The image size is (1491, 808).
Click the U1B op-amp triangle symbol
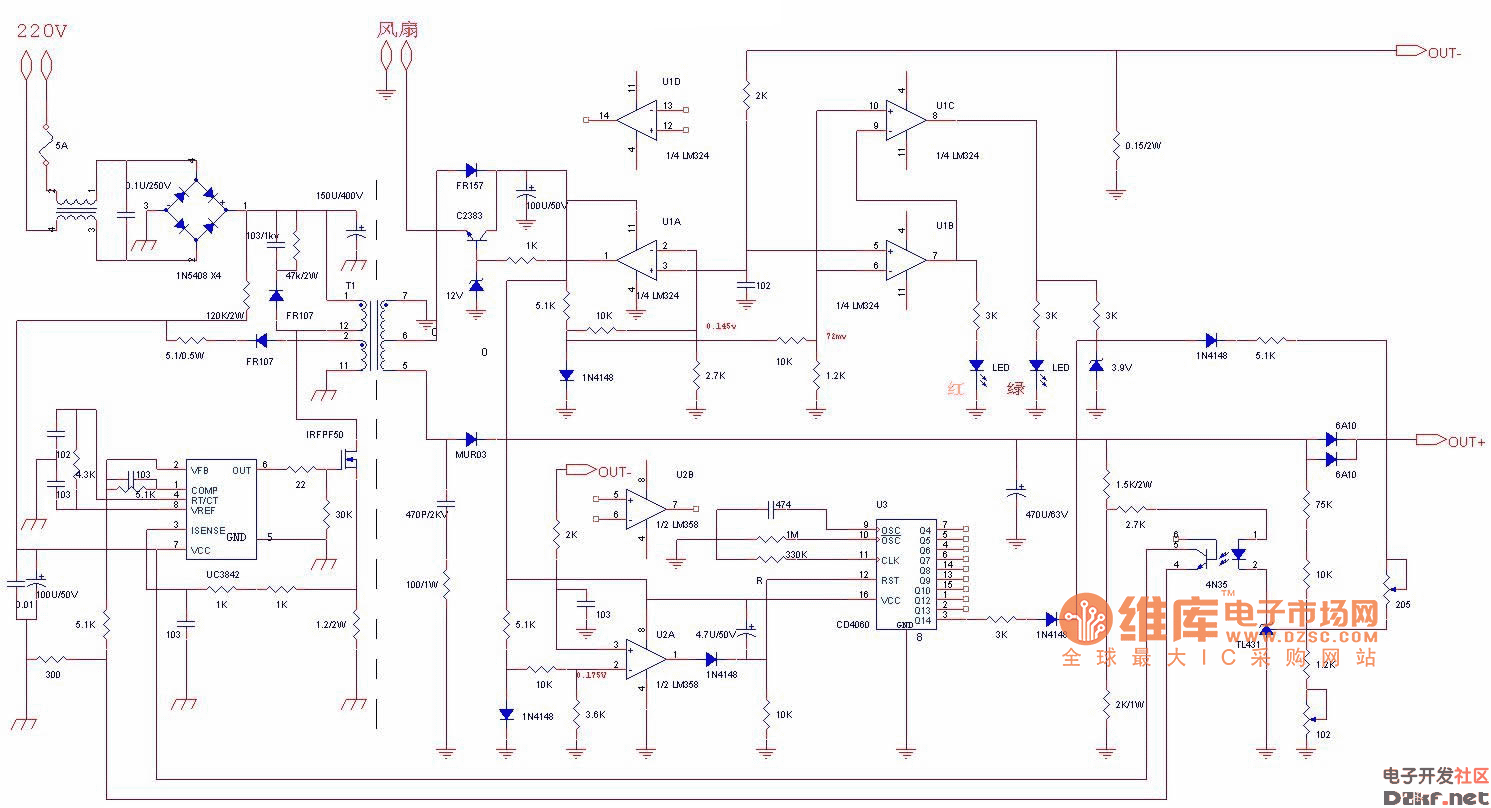906,258
